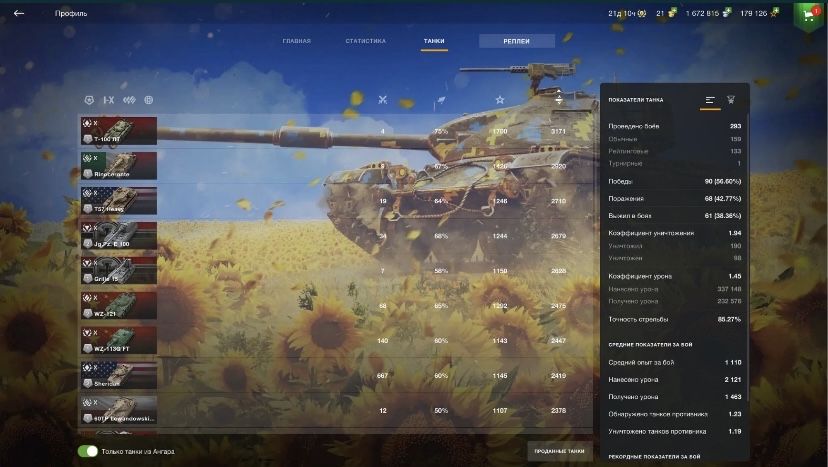Filter tanks by tier I-X
This screenshot has height=467, width=828.
point(109,100)
